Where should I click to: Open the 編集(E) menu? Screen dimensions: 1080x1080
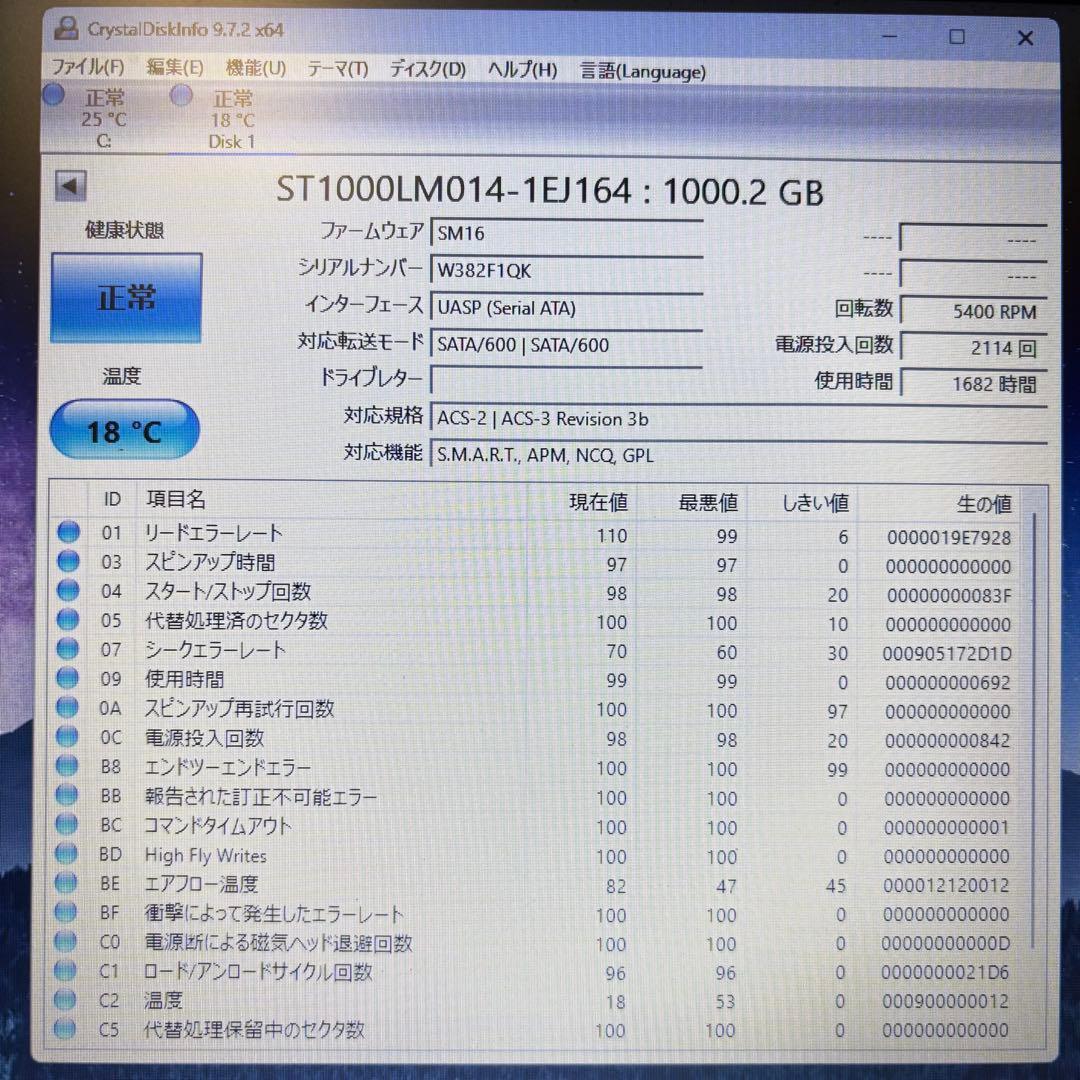click(175, 67)
